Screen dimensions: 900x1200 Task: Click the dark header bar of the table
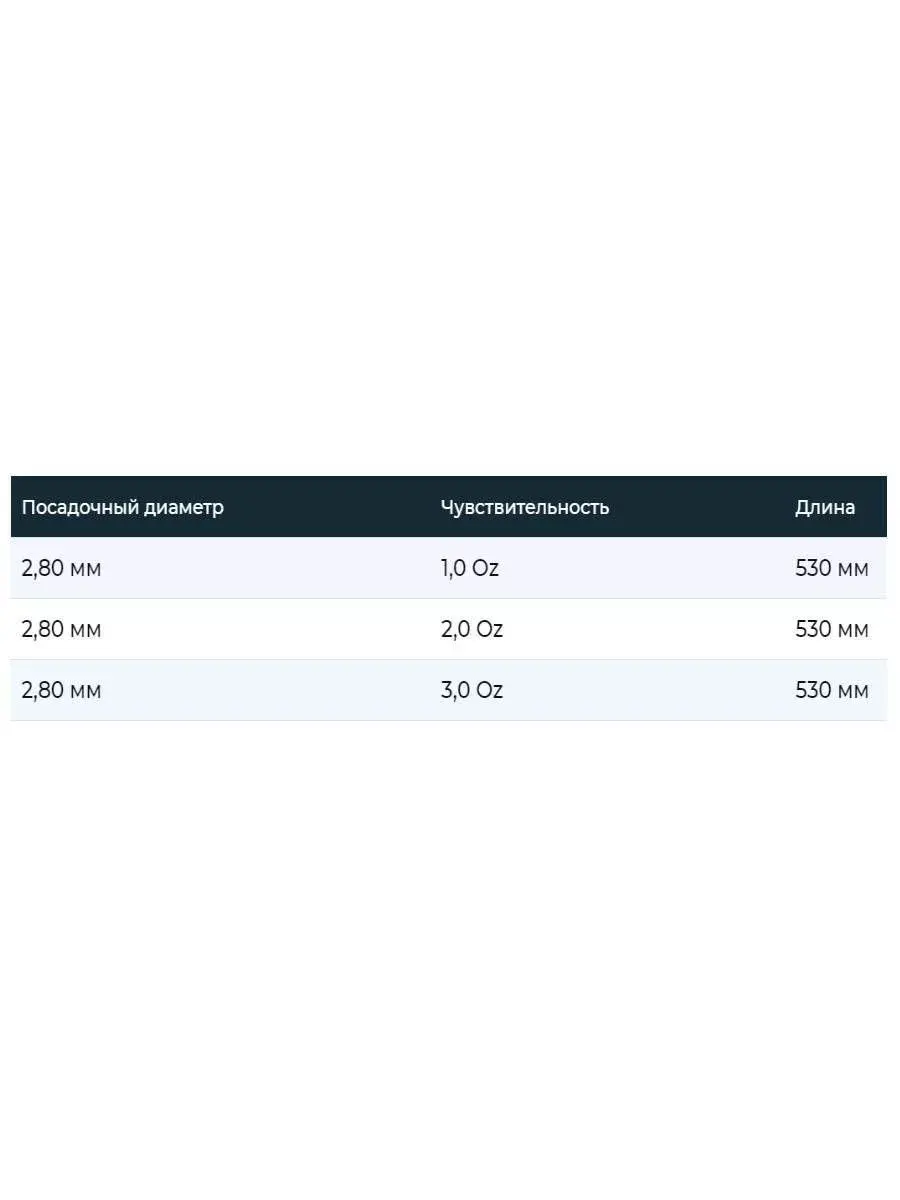(449, 507)
